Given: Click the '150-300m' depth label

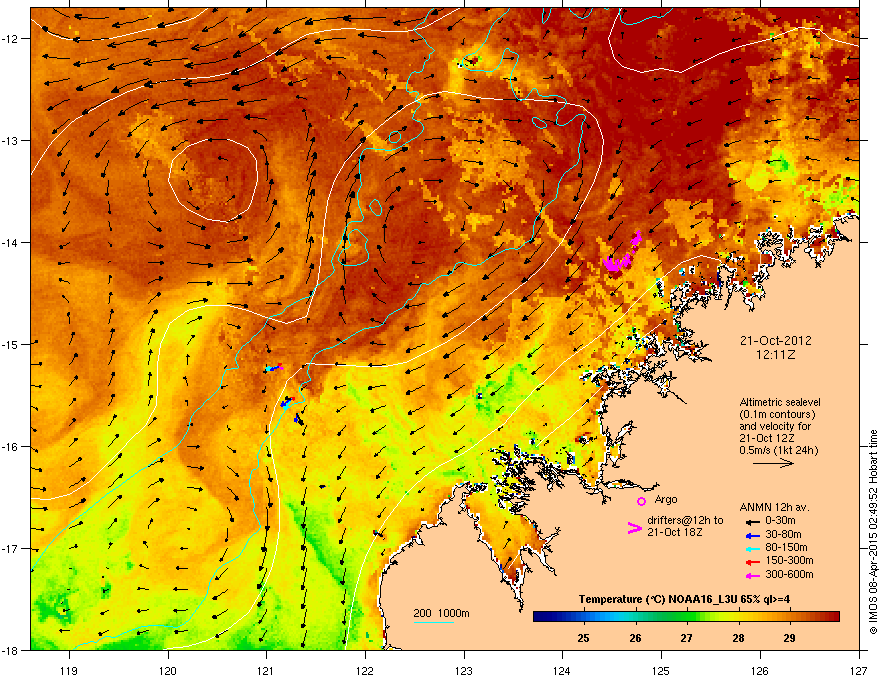Looking at the screenshot, I should [x=789, y=560].
